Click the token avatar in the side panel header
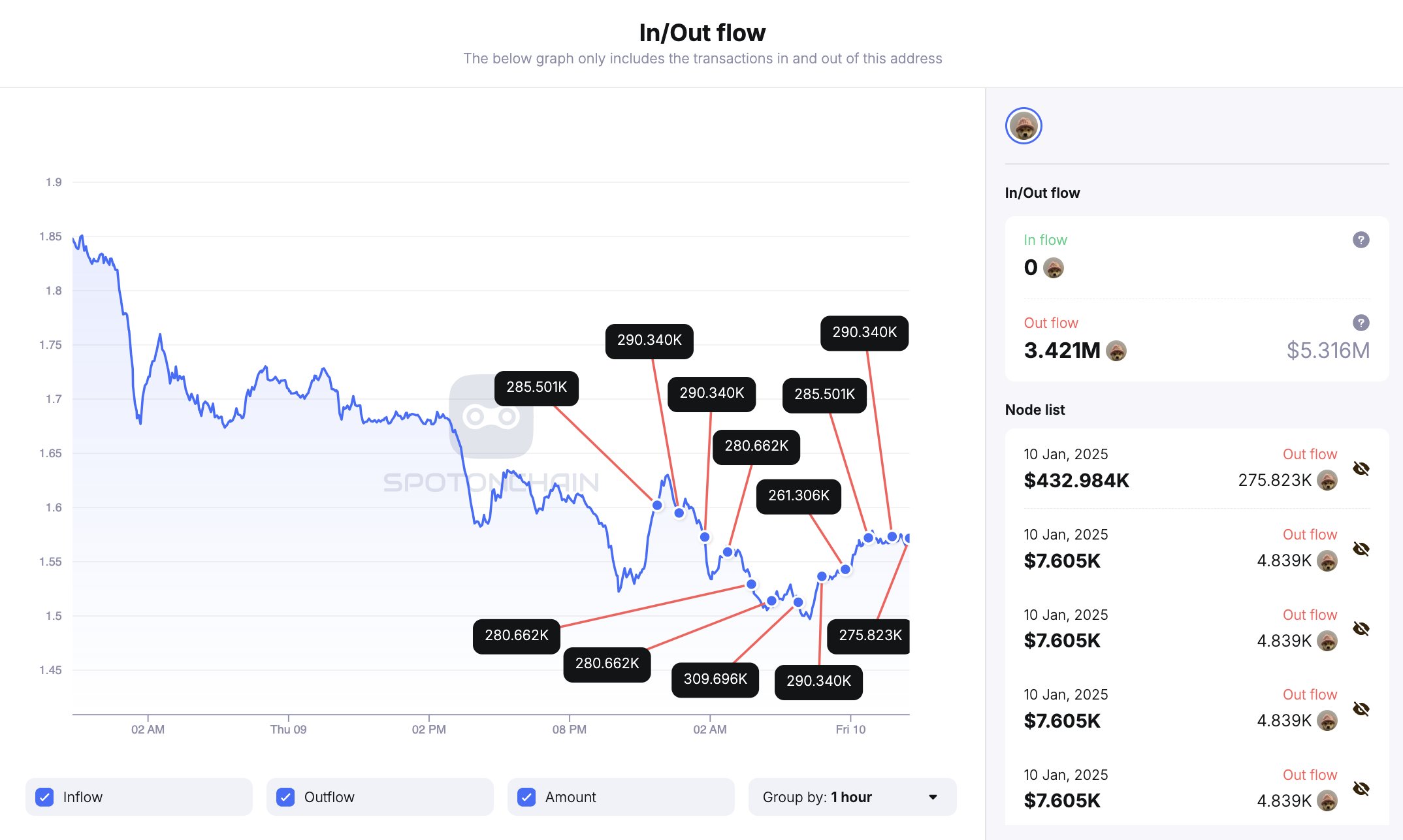Image resolution: width=1403 pixels, height=840 pixels. coord(1024,126)
